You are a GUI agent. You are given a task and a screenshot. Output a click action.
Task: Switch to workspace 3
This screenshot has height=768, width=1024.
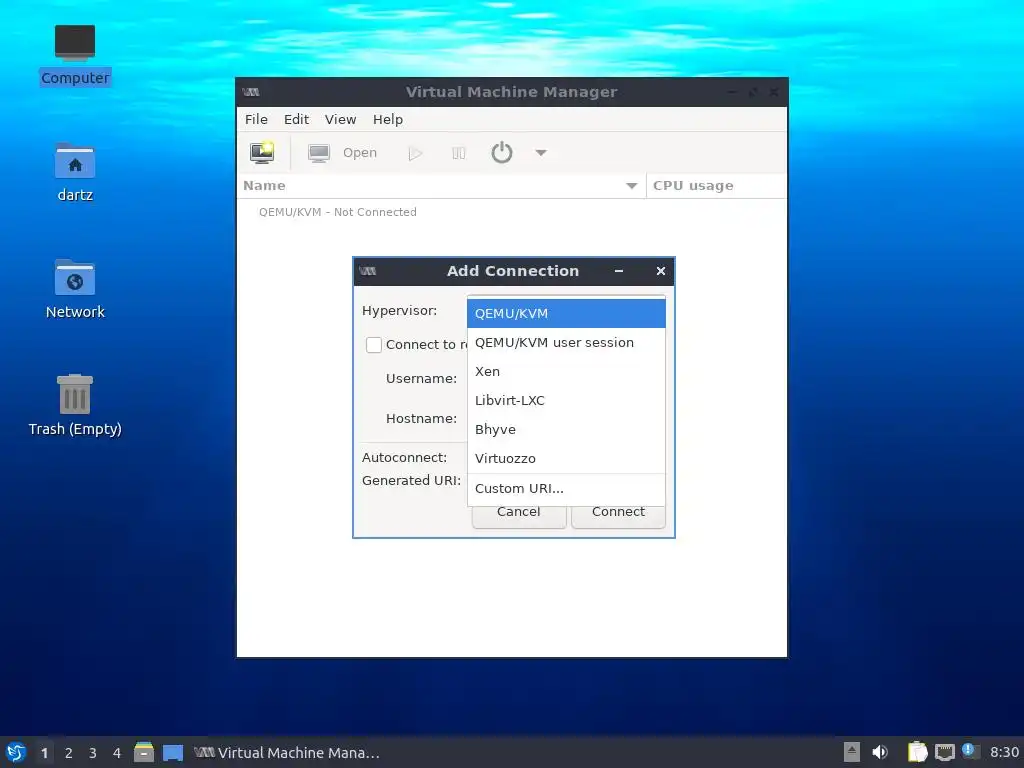(93, 753)
